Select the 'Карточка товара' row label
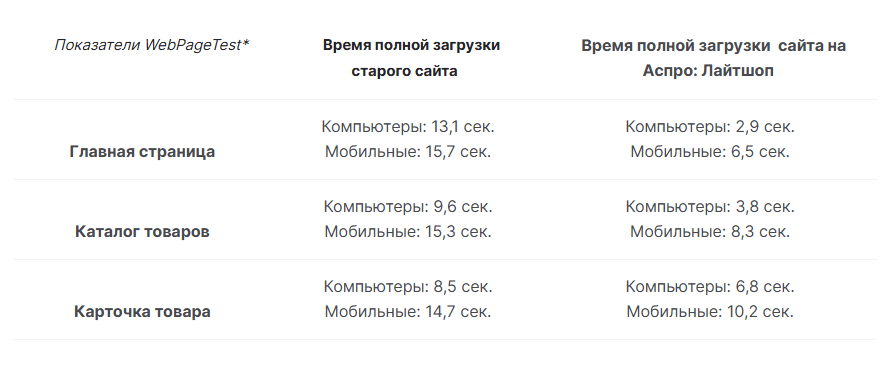This screenshot has height=366, width=890. pos(142,312)
